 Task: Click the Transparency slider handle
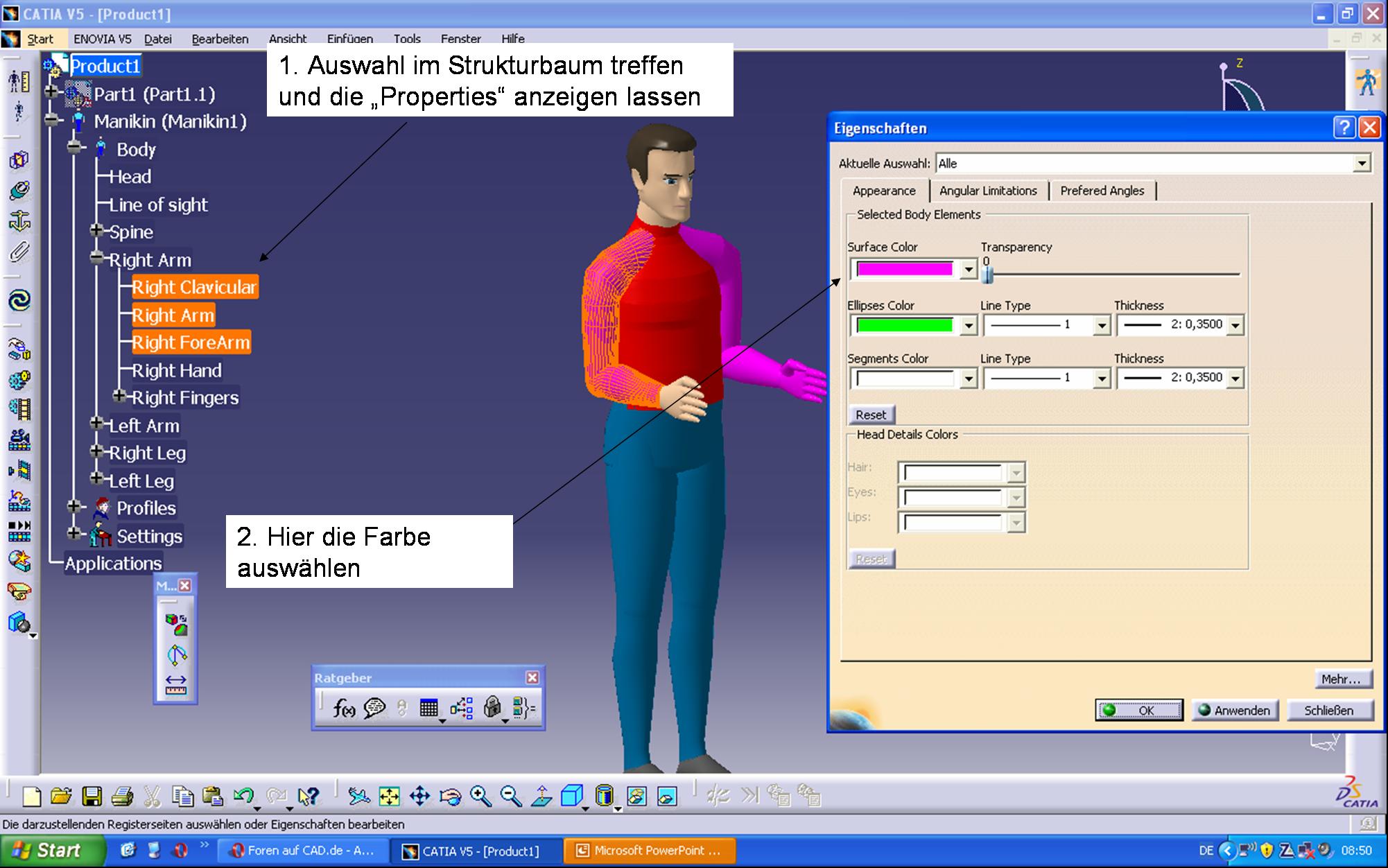pos(988,275)
